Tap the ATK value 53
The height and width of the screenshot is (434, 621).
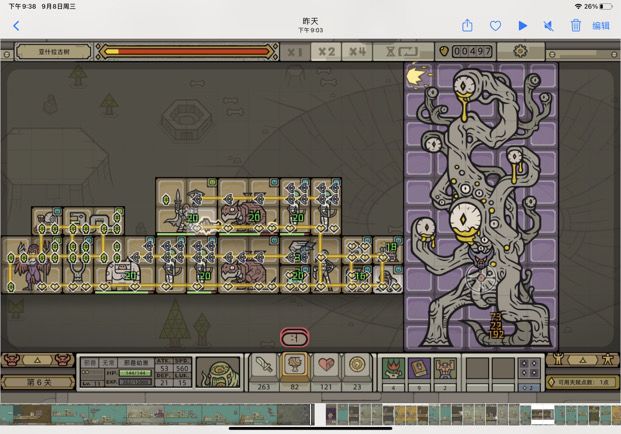pyautogui.click(x=164, y=368)
